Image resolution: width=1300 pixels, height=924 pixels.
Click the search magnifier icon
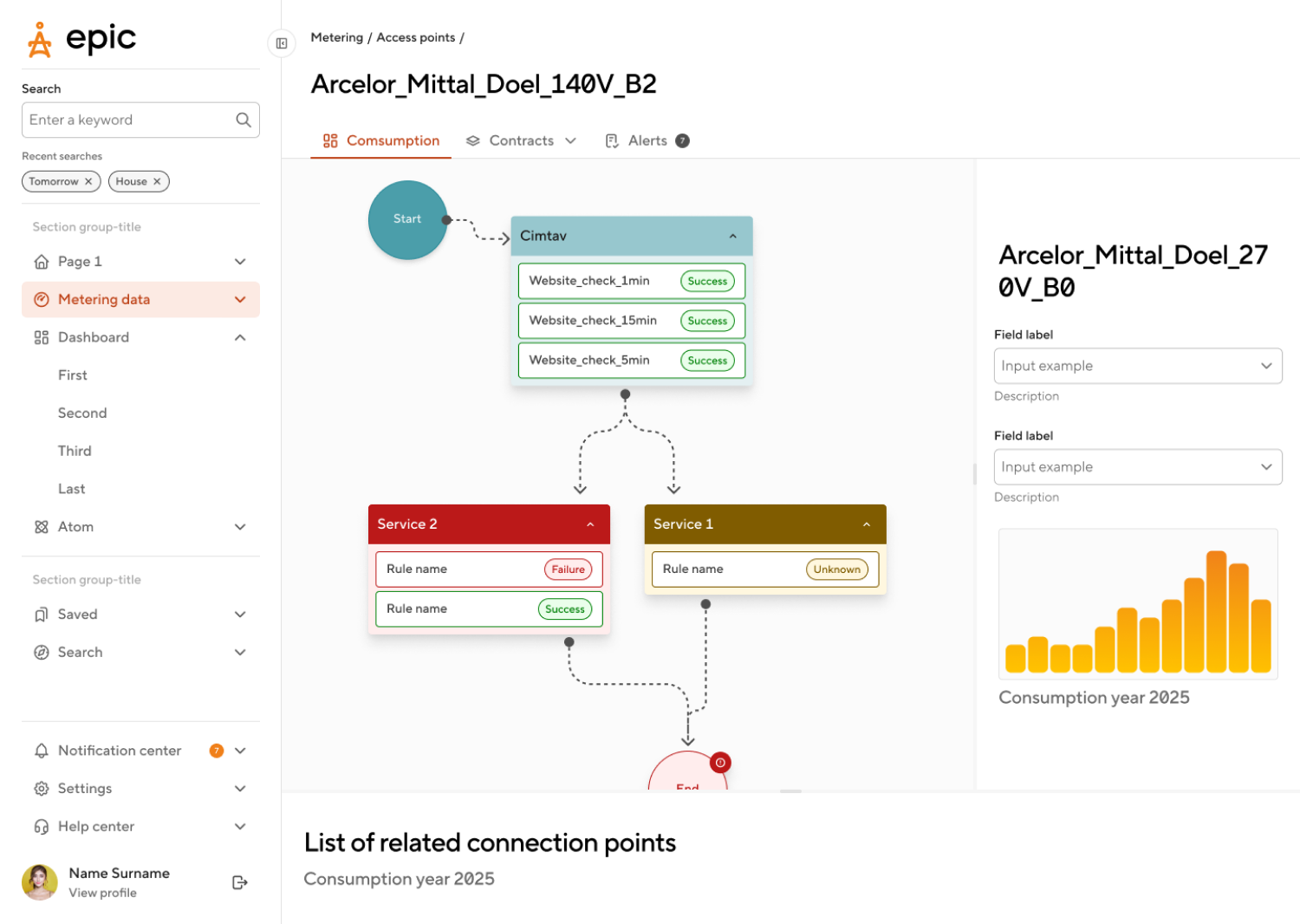[244, 120]
